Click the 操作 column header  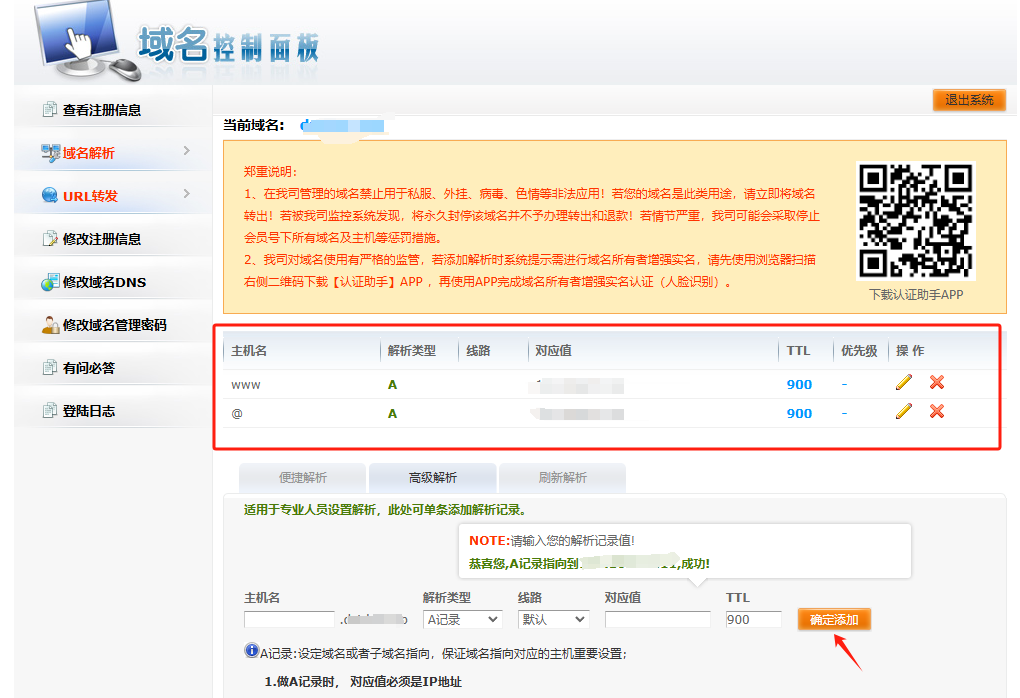coord(910,351)
